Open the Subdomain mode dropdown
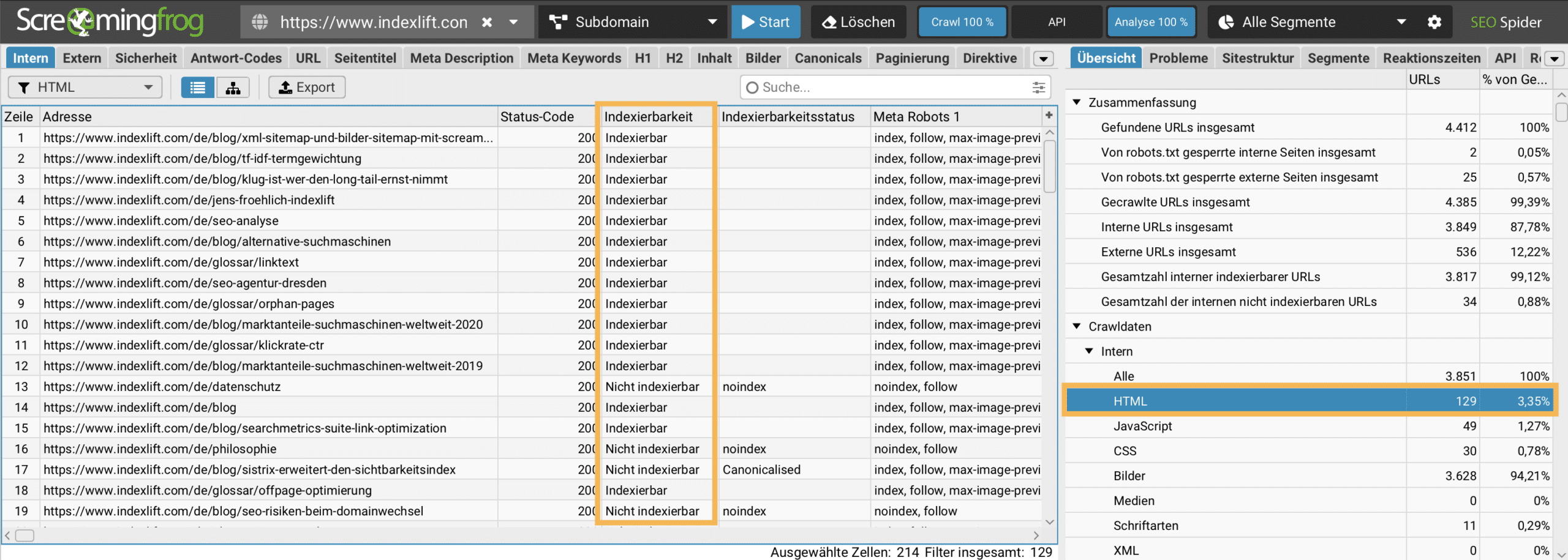Viewport: 1568px width, 560px height. tap(633, 22)
